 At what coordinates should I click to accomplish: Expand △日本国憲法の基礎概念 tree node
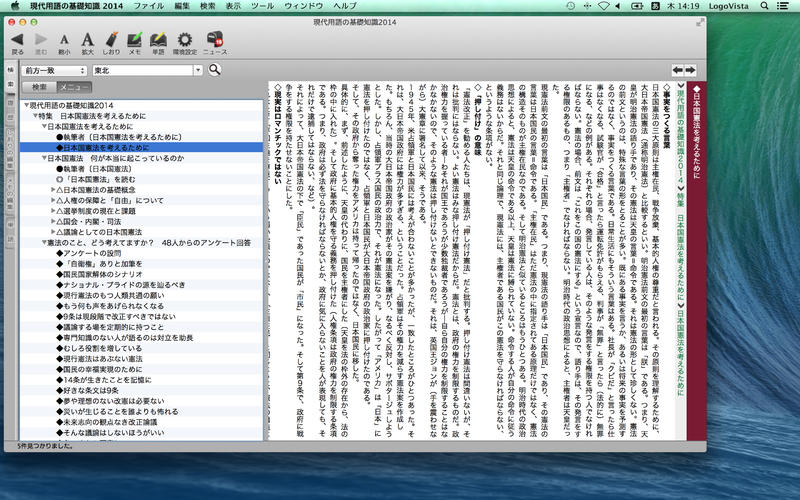[51, 189]
